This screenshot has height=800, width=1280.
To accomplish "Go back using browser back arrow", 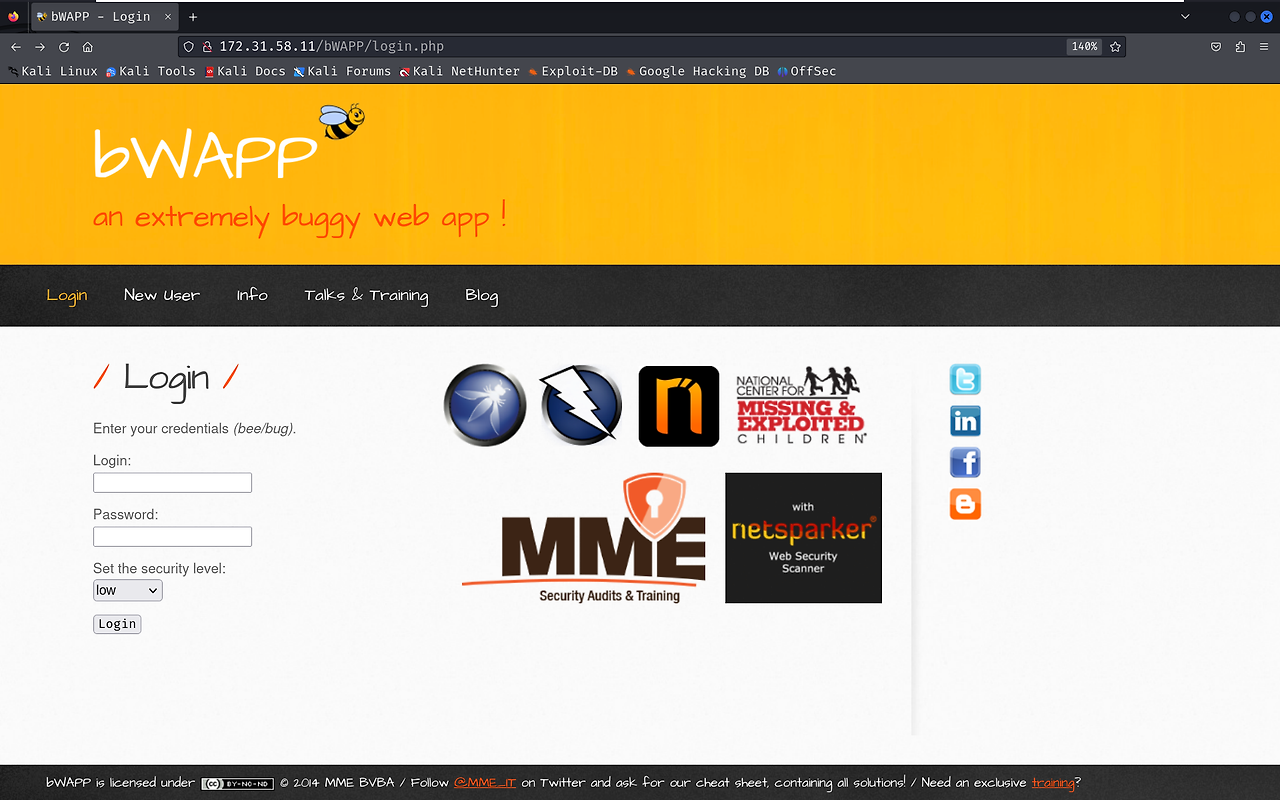I will [x=15, y=47].
